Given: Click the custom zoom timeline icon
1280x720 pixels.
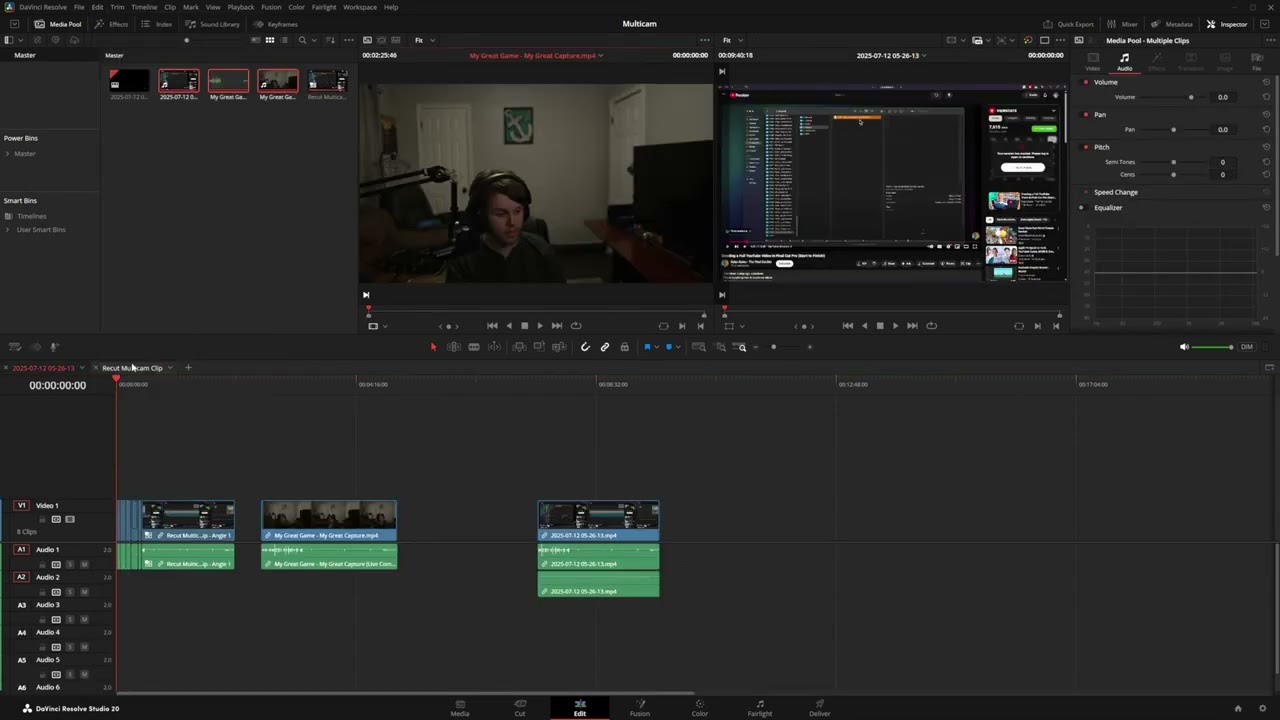Looking at the screenshot, I should (741, 347).
